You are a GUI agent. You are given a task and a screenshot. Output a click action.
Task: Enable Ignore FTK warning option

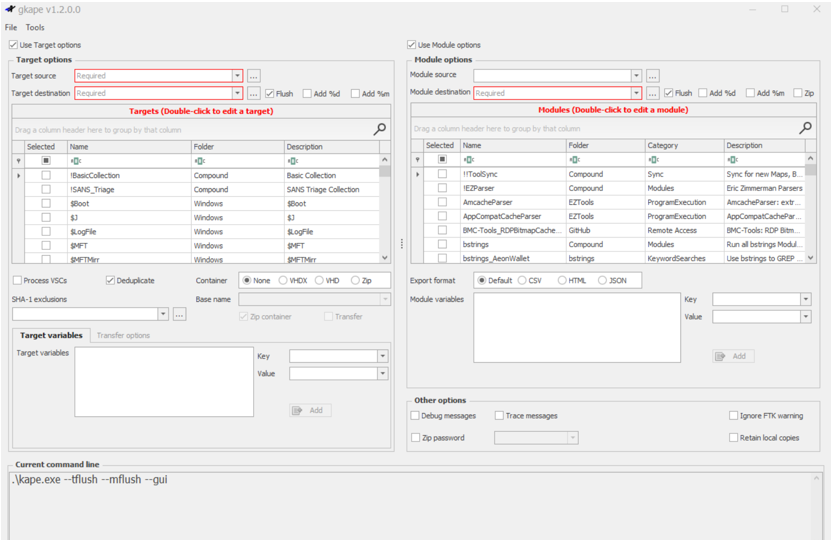pos(733,416)
